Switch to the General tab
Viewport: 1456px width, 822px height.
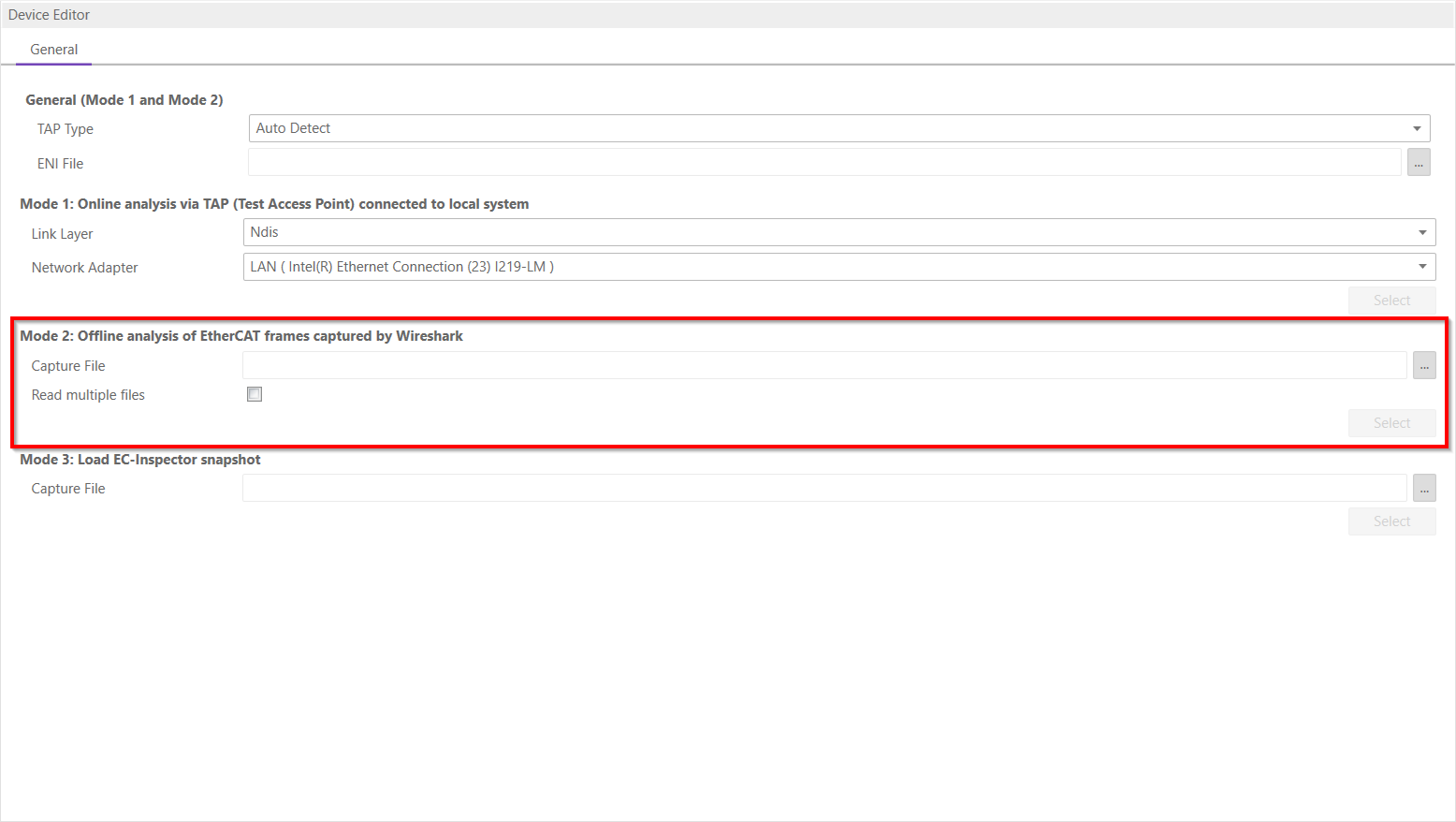[53, 49]
